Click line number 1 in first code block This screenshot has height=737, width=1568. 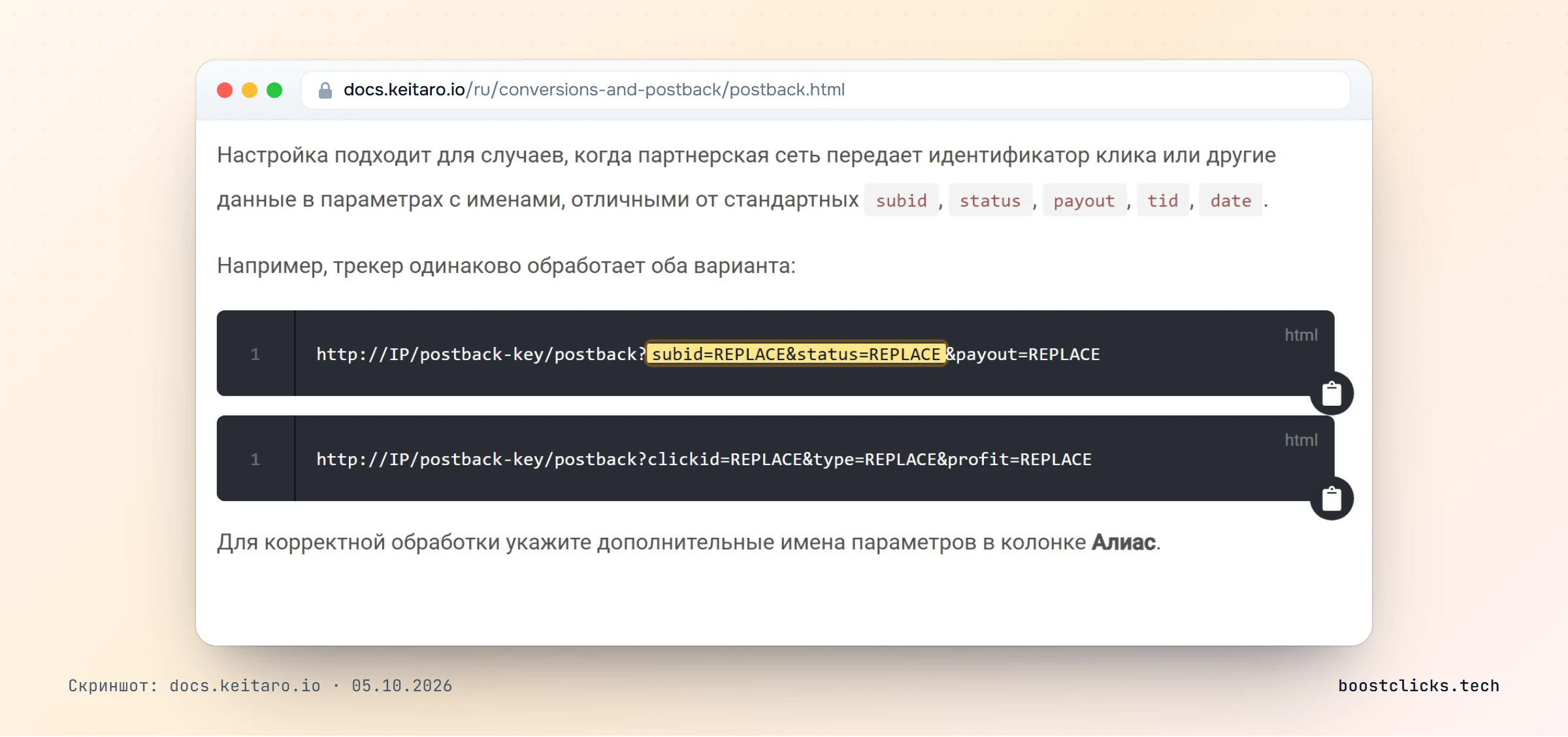click(x=255, y=354)
